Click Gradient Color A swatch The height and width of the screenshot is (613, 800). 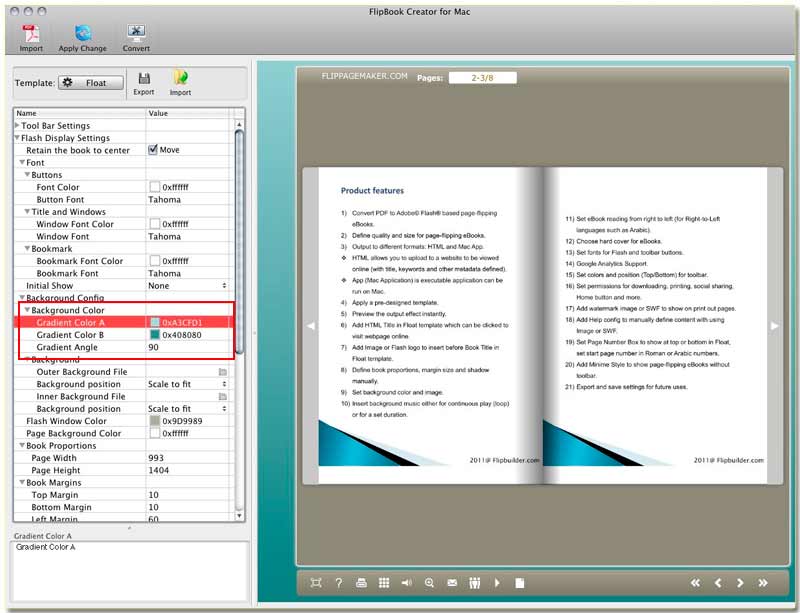pyautogui.click(x=155, y=323)
